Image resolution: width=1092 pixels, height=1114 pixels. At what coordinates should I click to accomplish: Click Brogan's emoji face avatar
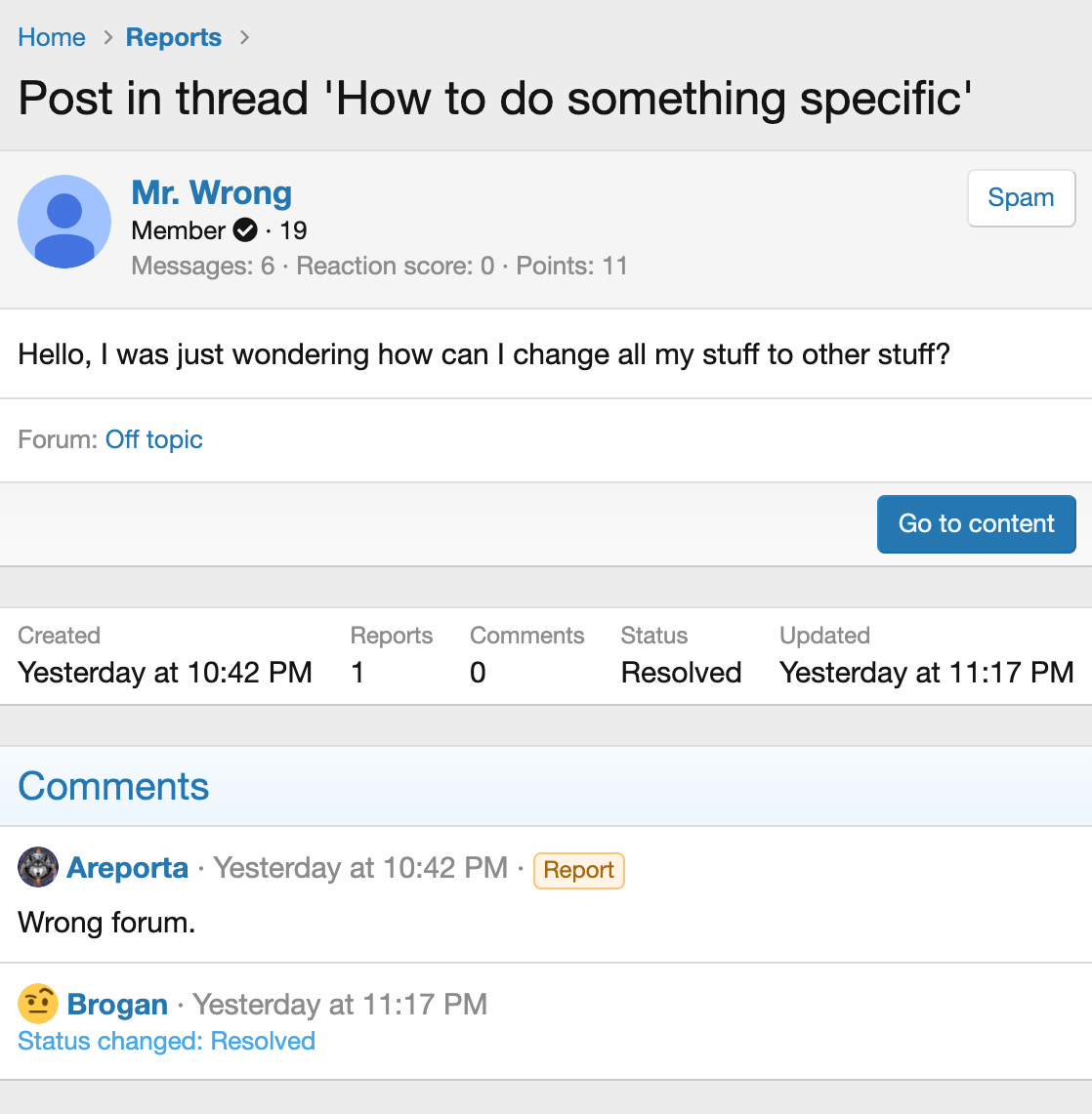click(x=38, y=1004)
